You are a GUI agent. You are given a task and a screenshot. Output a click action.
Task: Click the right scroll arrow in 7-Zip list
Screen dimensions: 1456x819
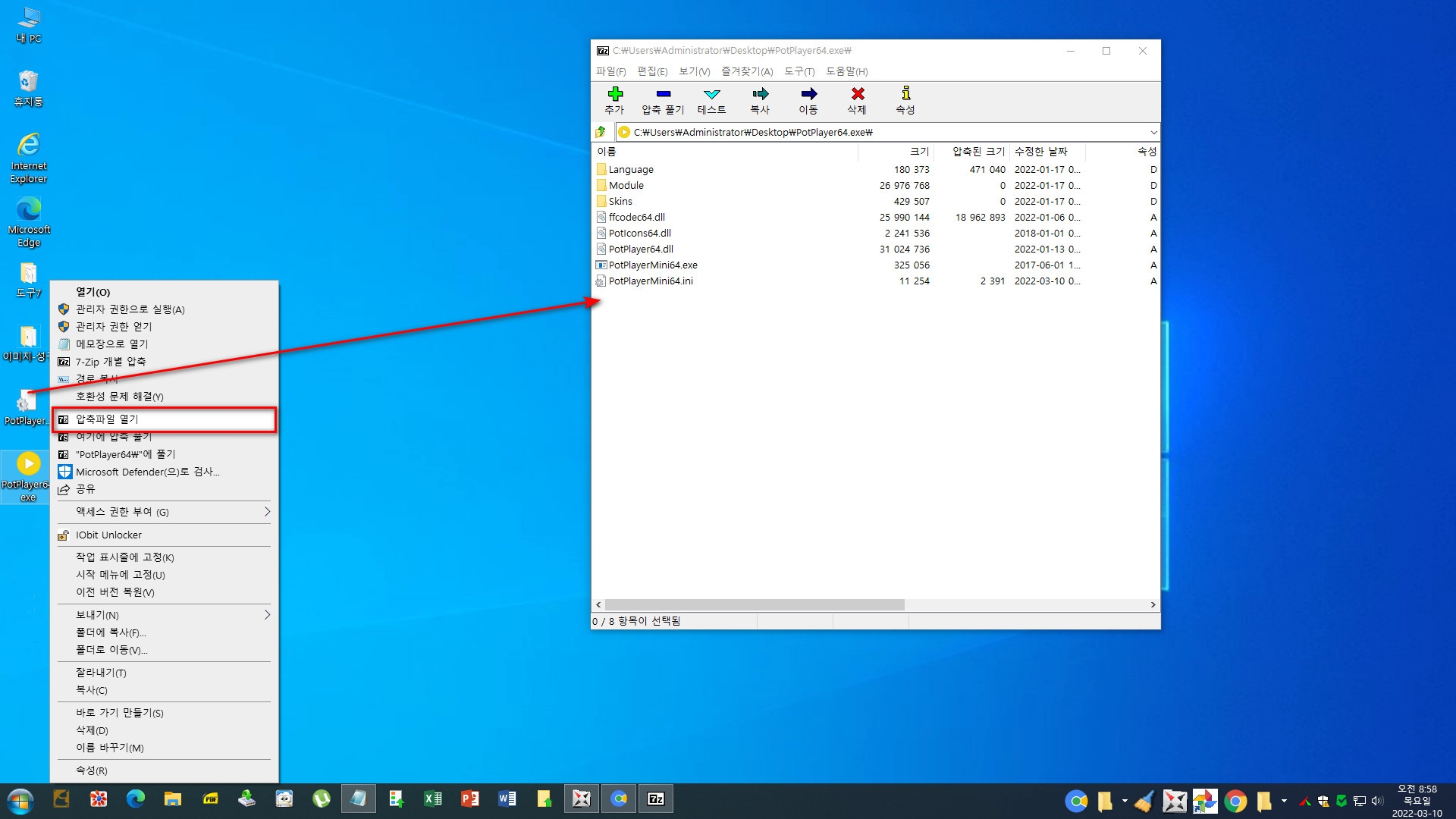pyautogui.click(x=1153, y=604)
